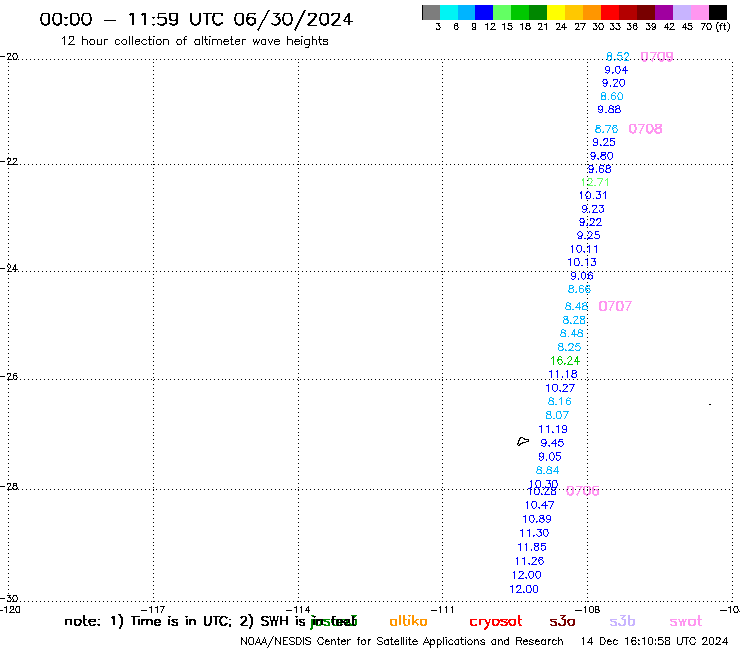Select the timestamp 14 Dec 16:10:58 UTC 2024
This screenshot has width=740, height=650.
(x=654, y=642)
